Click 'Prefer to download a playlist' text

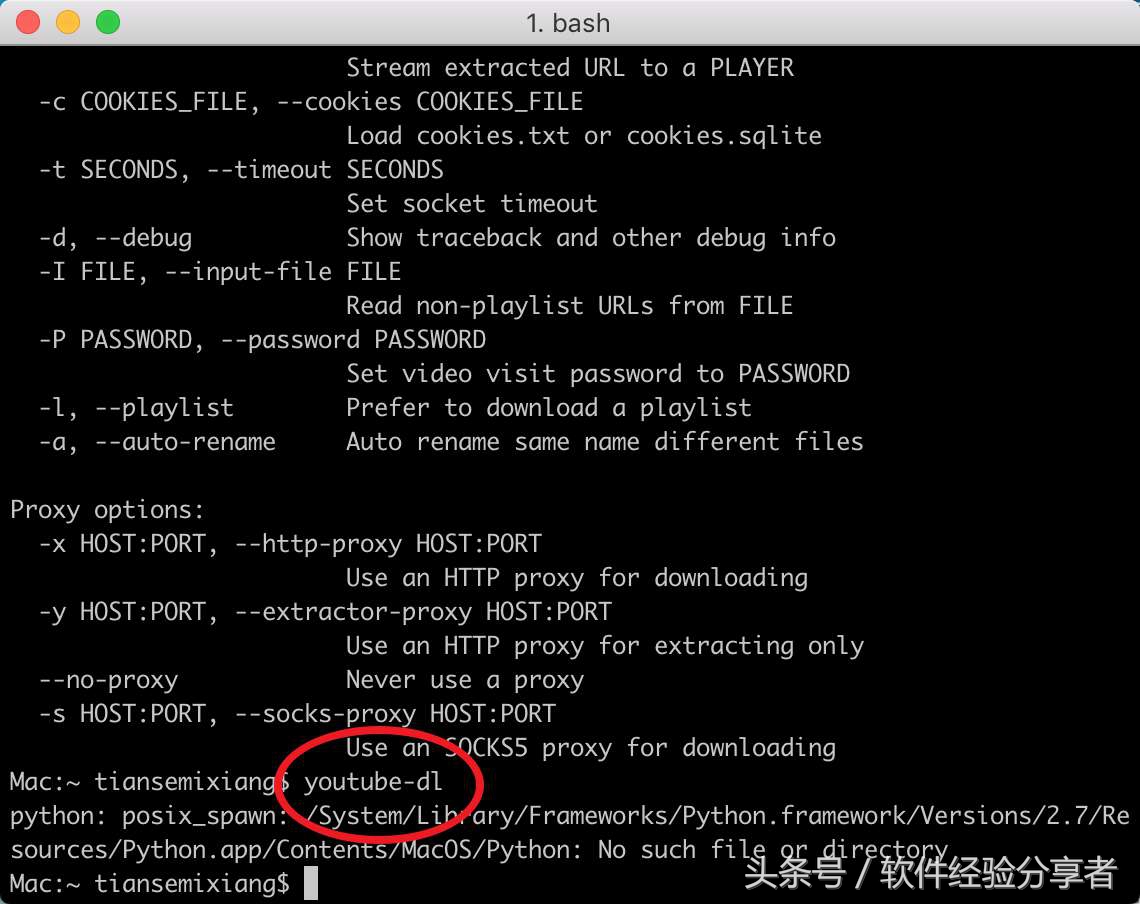(549, 408)
